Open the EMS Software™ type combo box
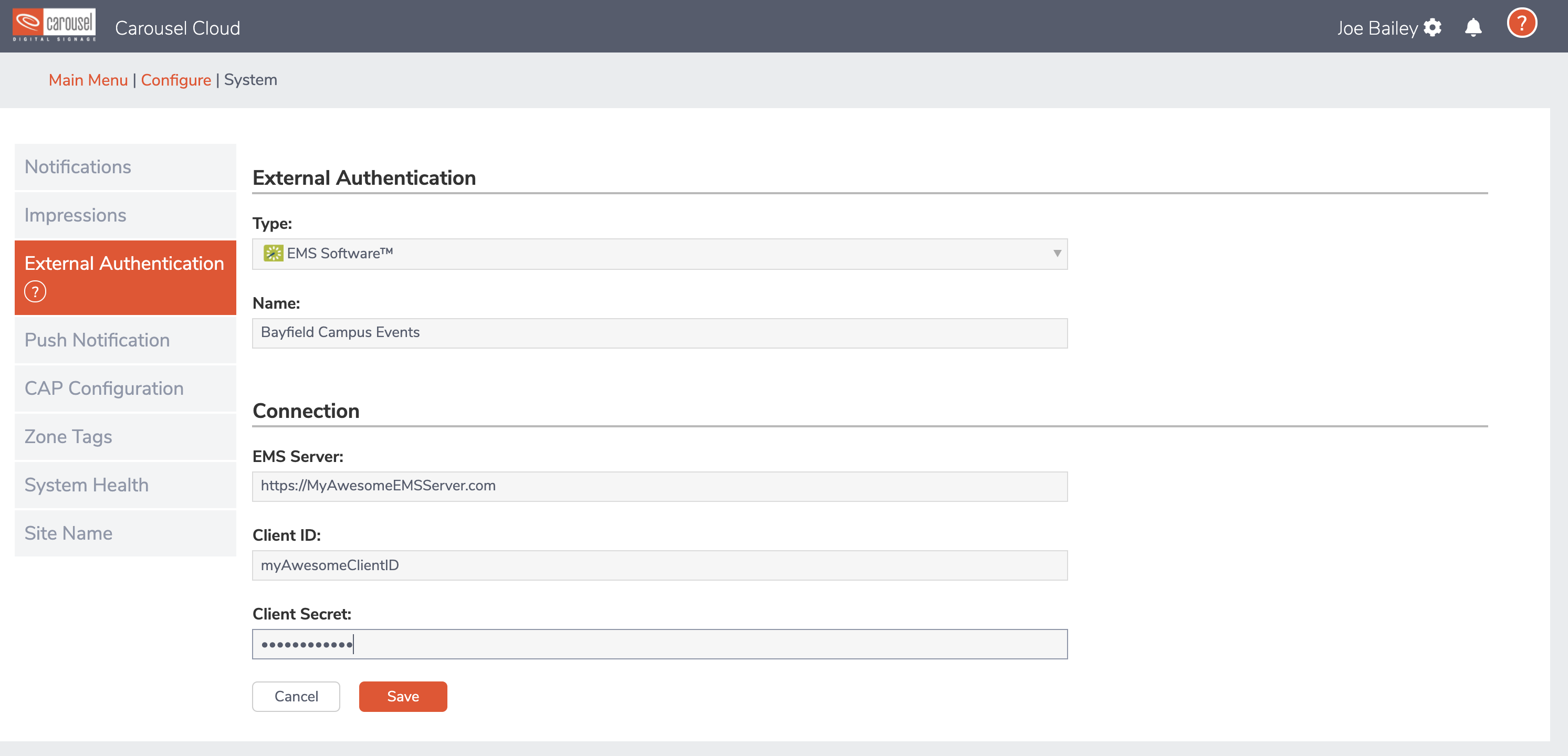Screen dimensions: 1568x756 tap(660, 254)
